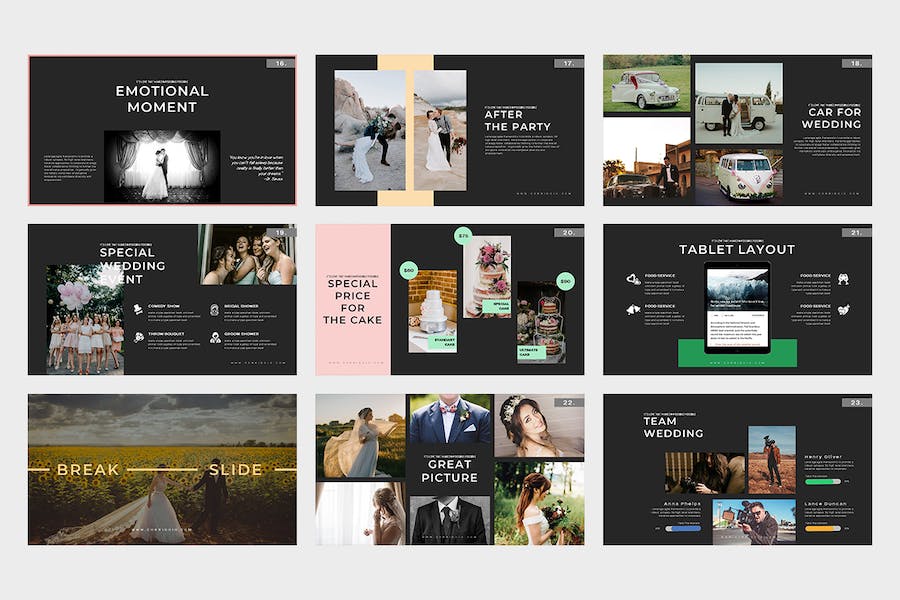Click the Comedy Show label

click(x=164, y=306)
